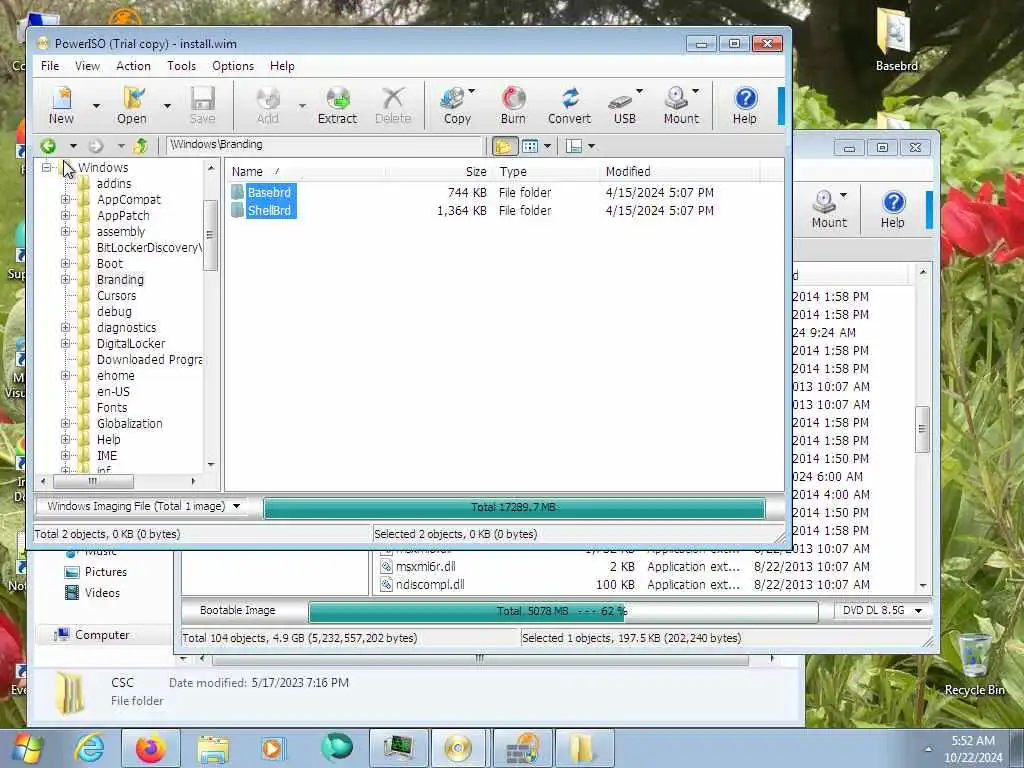The height and width of the screenshot is (768, 1024).
Task: Click the Burn toolbar icon
Action: point(513,104)
